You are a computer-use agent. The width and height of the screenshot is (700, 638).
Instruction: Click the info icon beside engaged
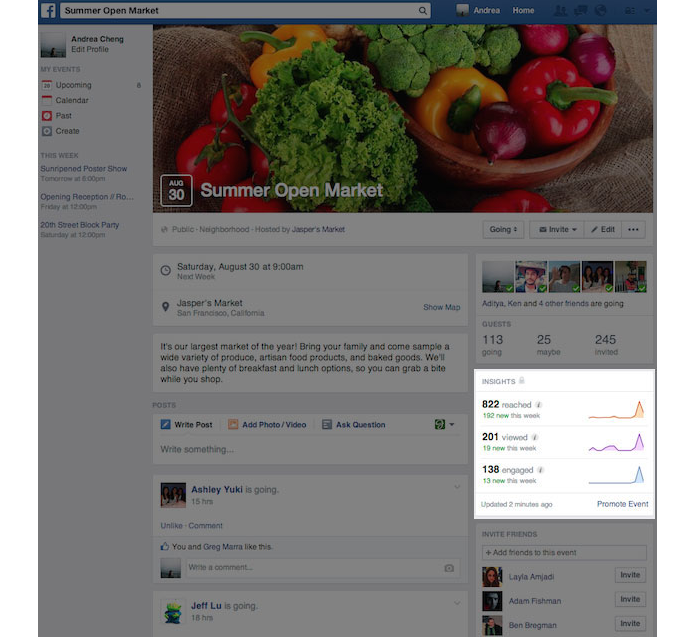(x=541, y=470)
